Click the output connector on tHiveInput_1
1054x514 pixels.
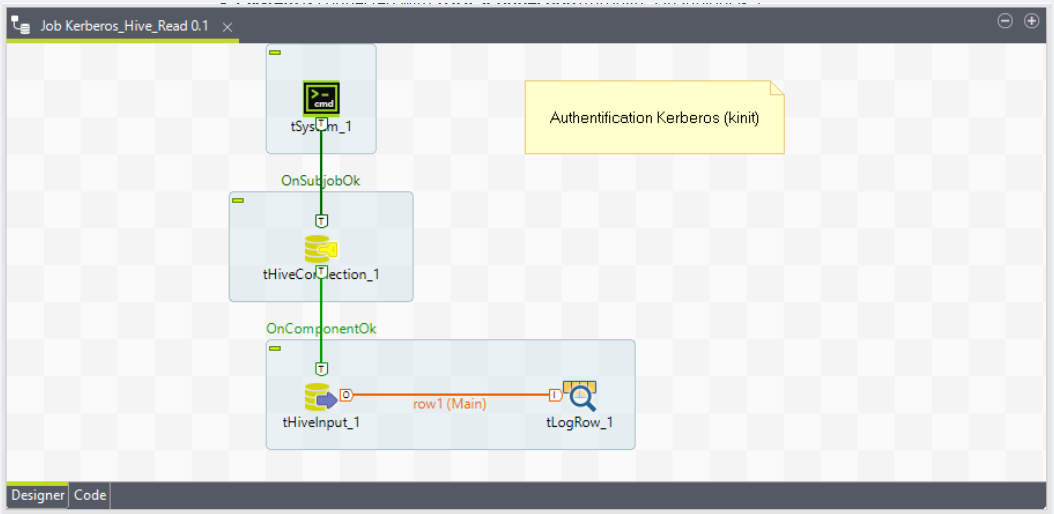click(346, 395)
